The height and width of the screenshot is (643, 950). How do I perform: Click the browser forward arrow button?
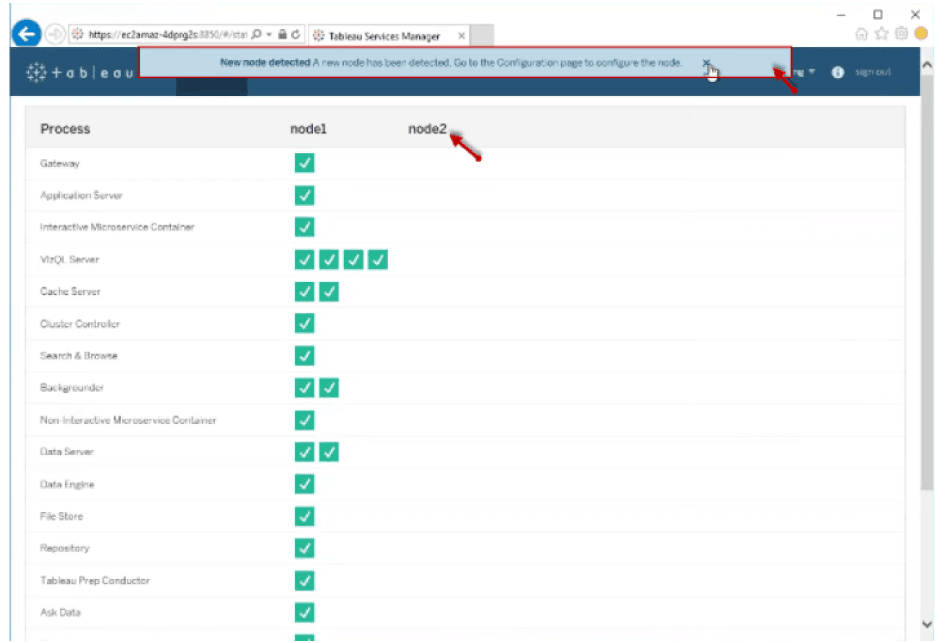click(55, 35)
